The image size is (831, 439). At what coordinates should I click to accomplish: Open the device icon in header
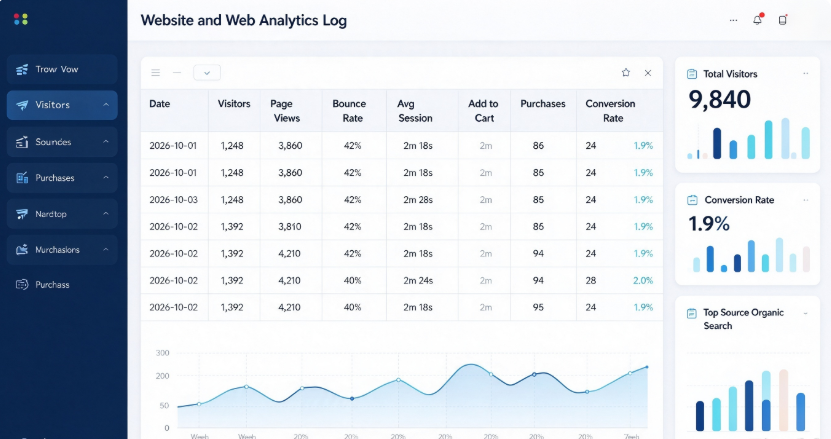pyautogui.click(x=783, y=20)
